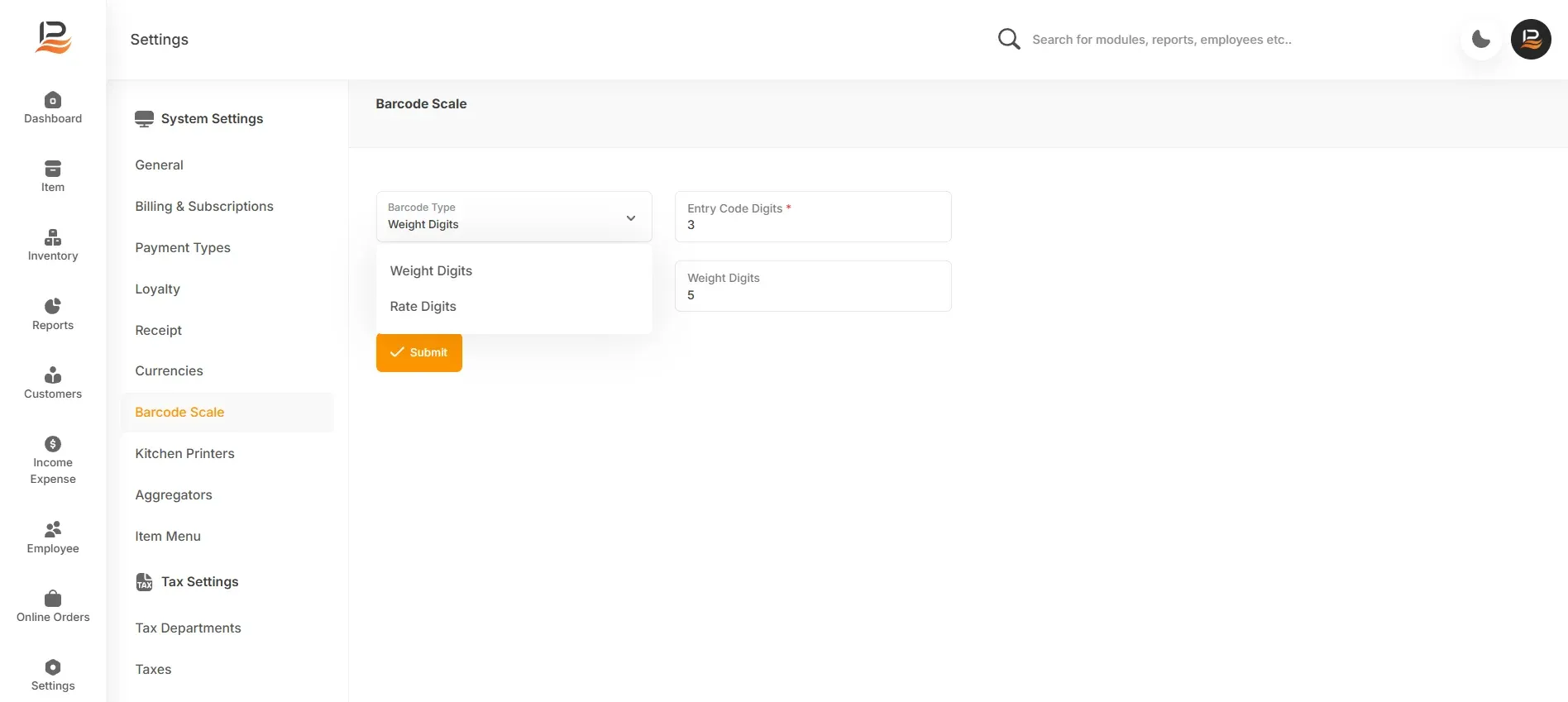Open Tax Departments link
This screenshot has width=1568, height=702.
189,628
